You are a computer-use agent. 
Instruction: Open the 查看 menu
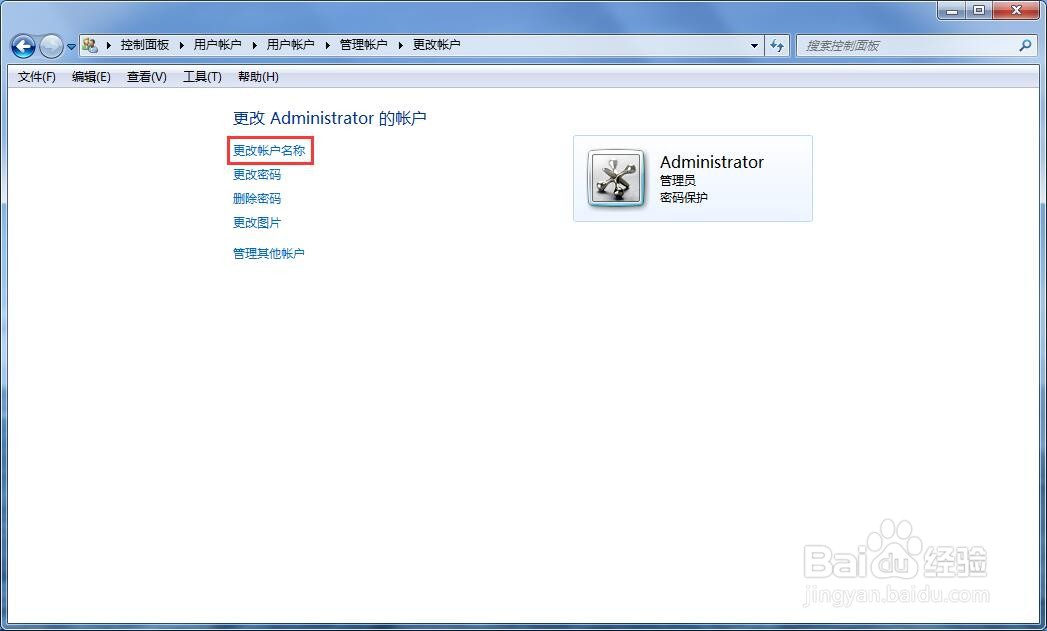(x=145, y=76)
